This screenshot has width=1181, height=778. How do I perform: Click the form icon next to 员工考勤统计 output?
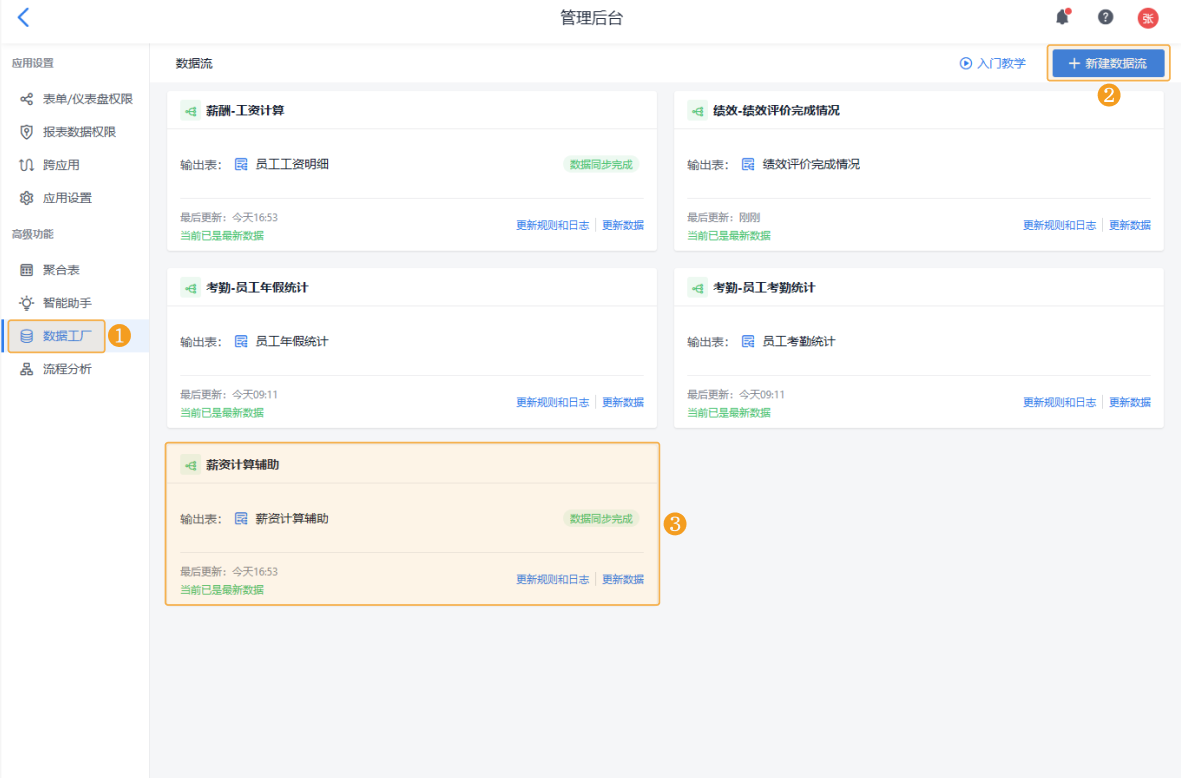pos(748,341)
